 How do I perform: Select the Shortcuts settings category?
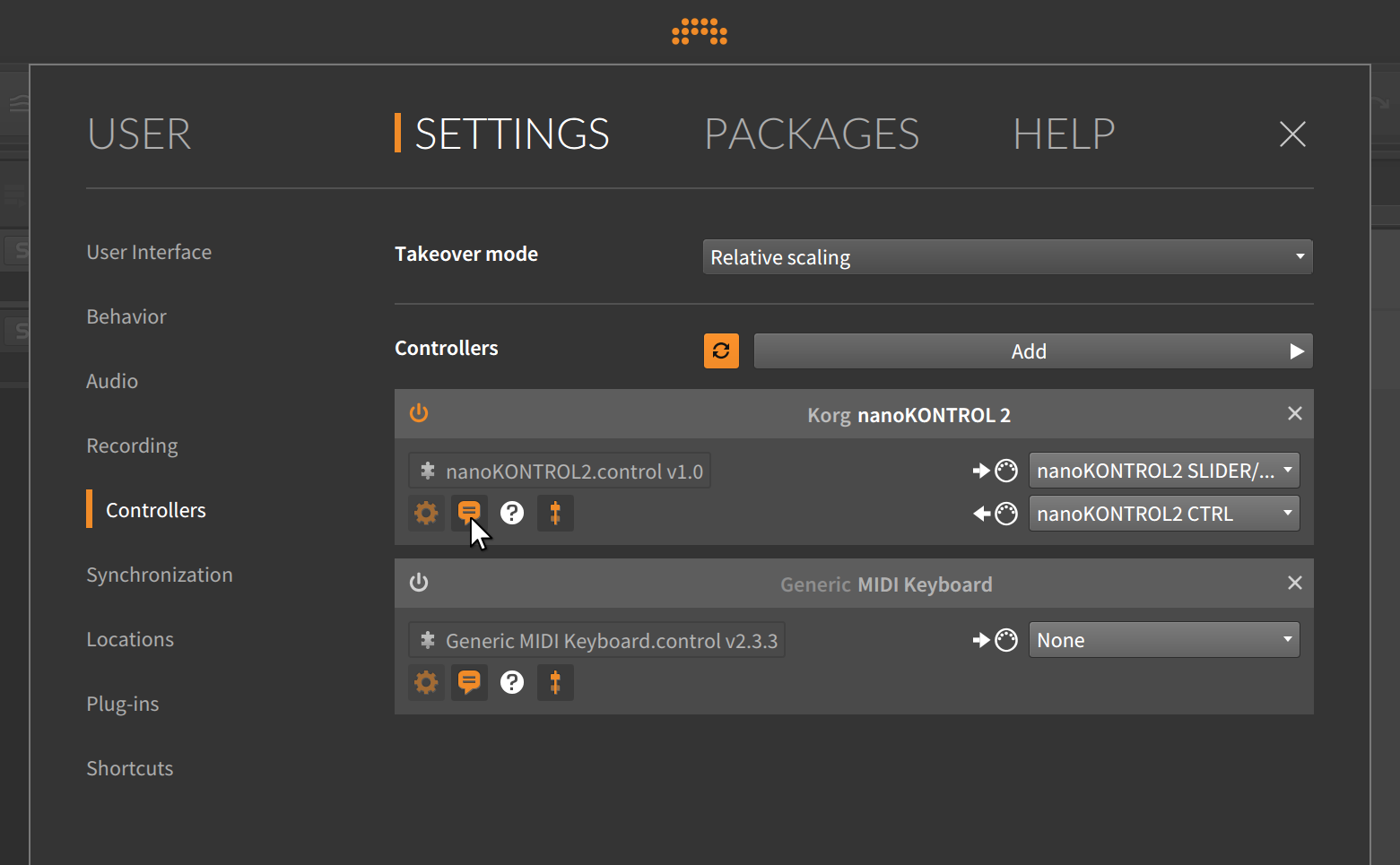tap(129, 767)
